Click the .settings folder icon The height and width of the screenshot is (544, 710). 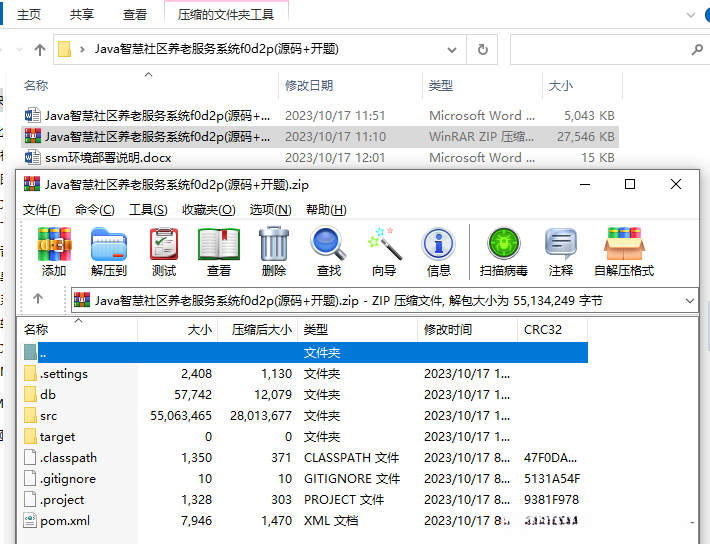pyautogui.click(x=30, y=374)
